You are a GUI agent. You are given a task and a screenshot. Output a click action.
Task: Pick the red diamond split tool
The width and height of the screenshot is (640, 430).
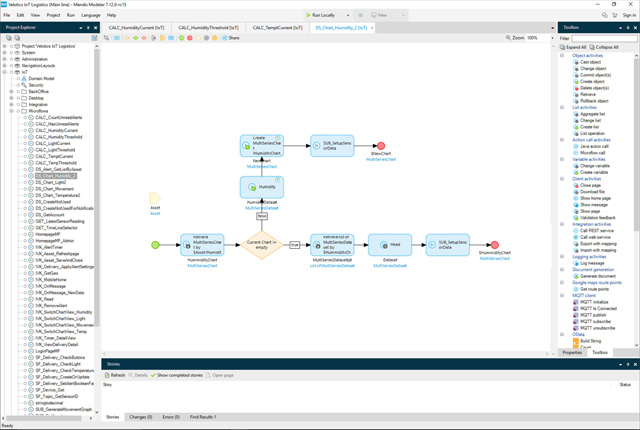(x=144, y=38)
